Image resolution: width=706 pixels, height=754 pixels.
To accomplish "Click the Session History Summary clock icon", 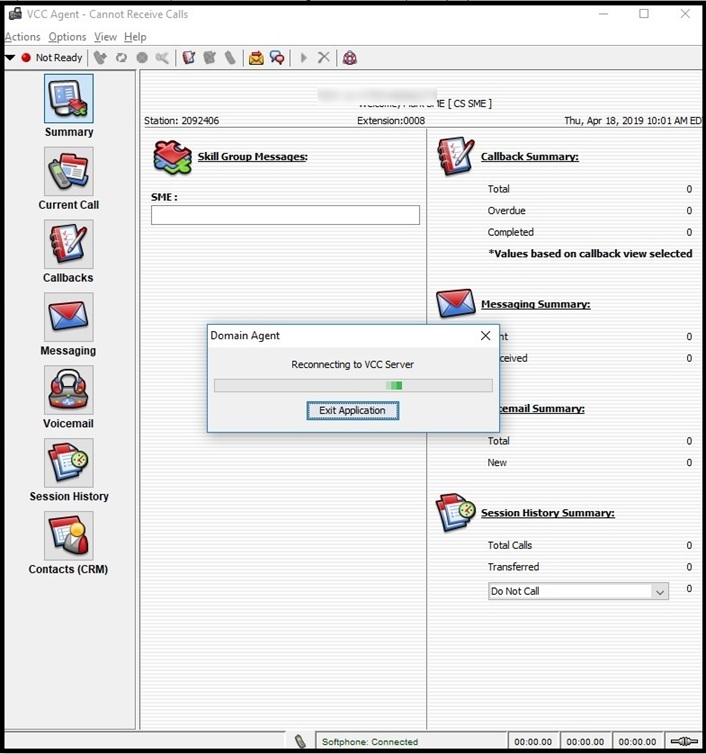I will coord(455,512).
